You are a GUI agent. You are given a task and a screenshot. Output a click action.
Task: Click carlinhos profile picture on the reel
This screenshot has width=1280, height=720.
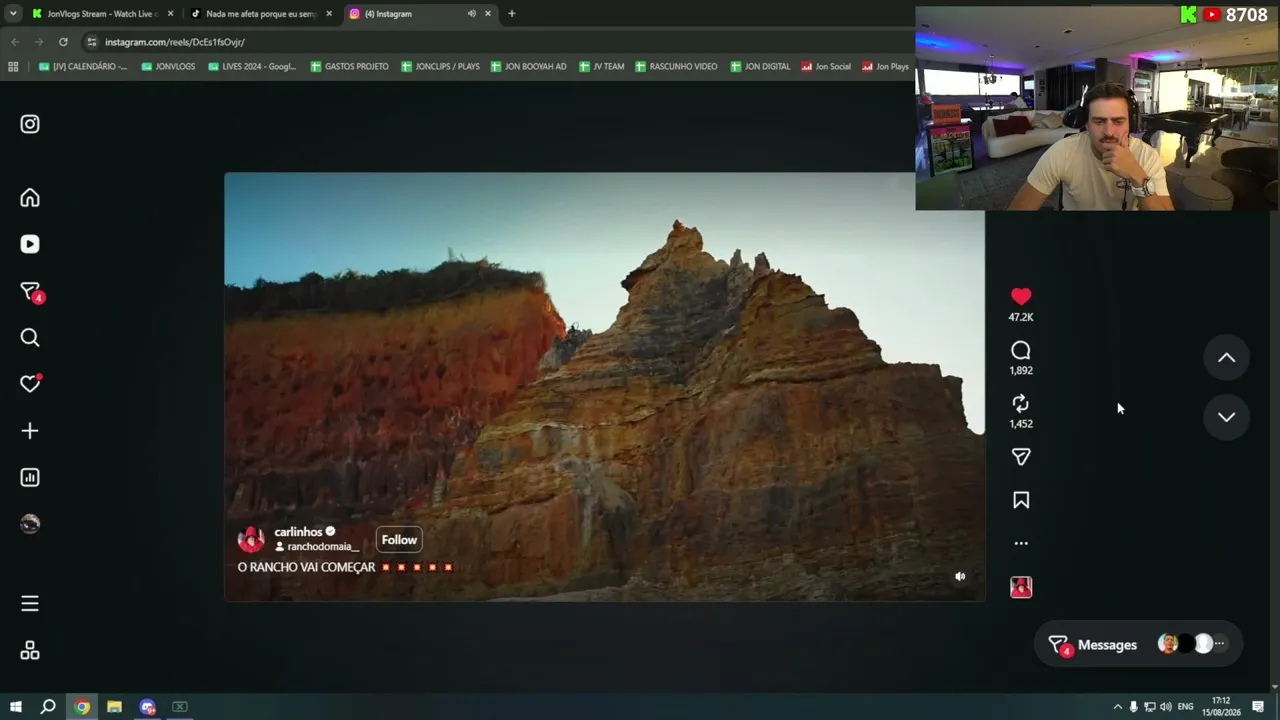[x=251, y=540]
